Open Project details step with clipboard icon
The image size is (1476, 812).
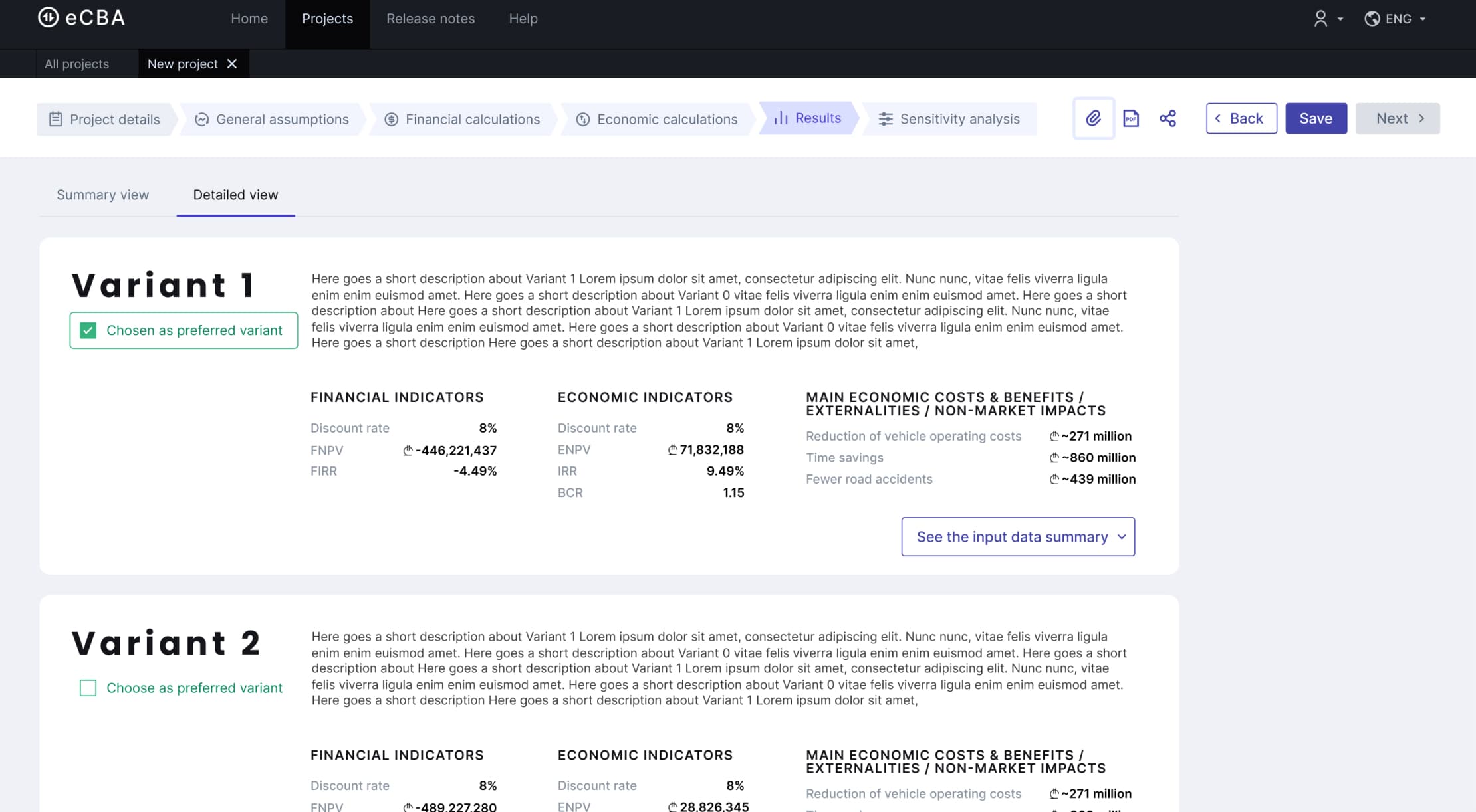coord(105,119)
